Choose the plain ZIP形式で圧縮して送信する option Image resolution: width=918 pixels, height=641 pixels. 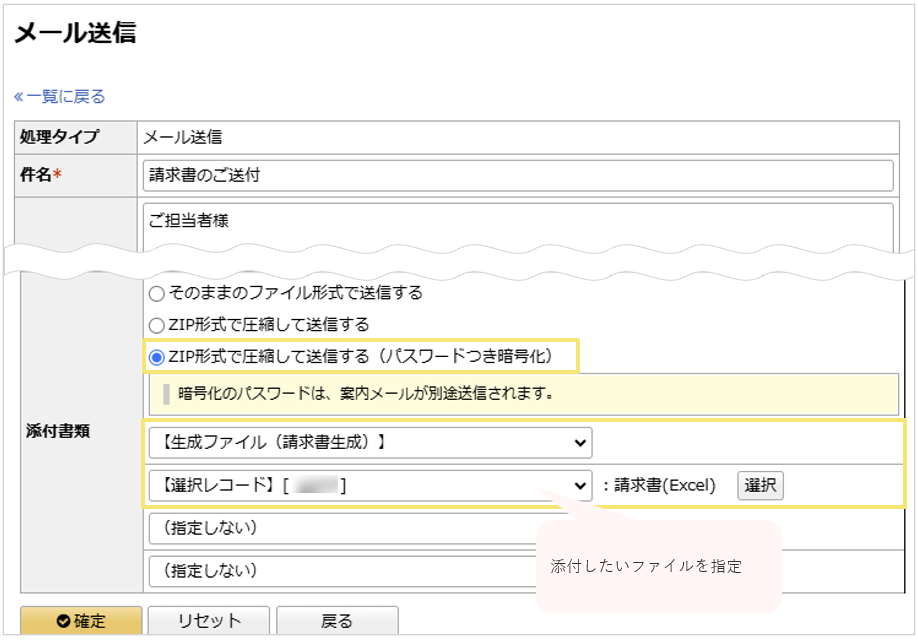coord(155,325)
